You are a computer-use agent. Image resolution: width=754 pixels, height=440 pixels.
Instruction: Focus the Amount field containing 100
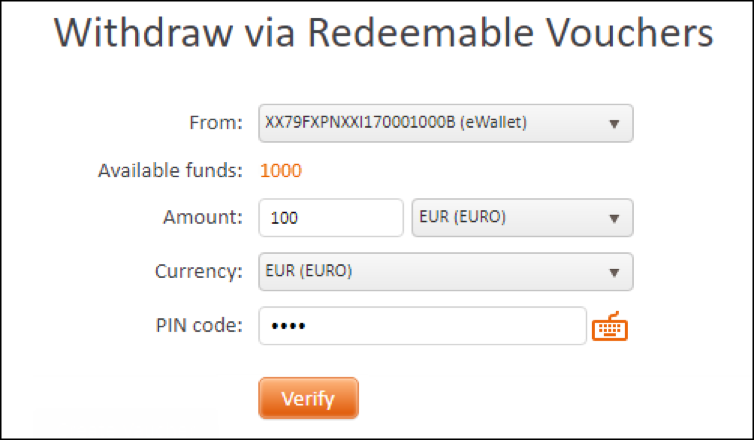[x=331, y=218]
